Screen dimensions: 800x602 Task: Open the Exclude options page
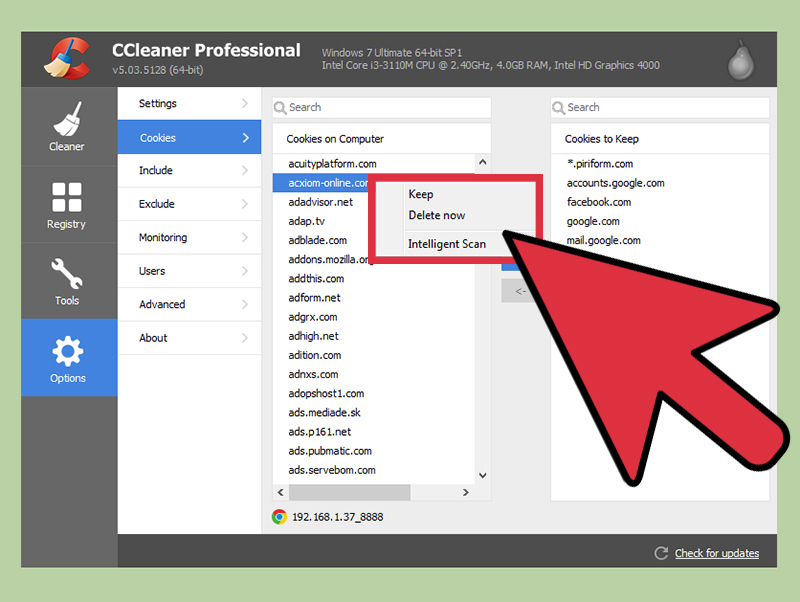[189, 204]
